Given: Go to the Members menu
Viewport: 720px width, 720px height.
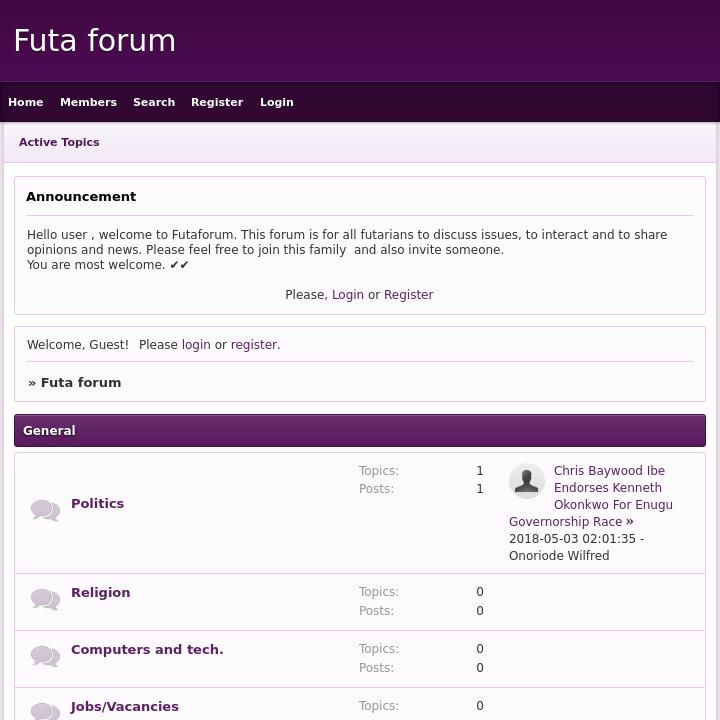Looking at the screenshot, I should [88, 102].
